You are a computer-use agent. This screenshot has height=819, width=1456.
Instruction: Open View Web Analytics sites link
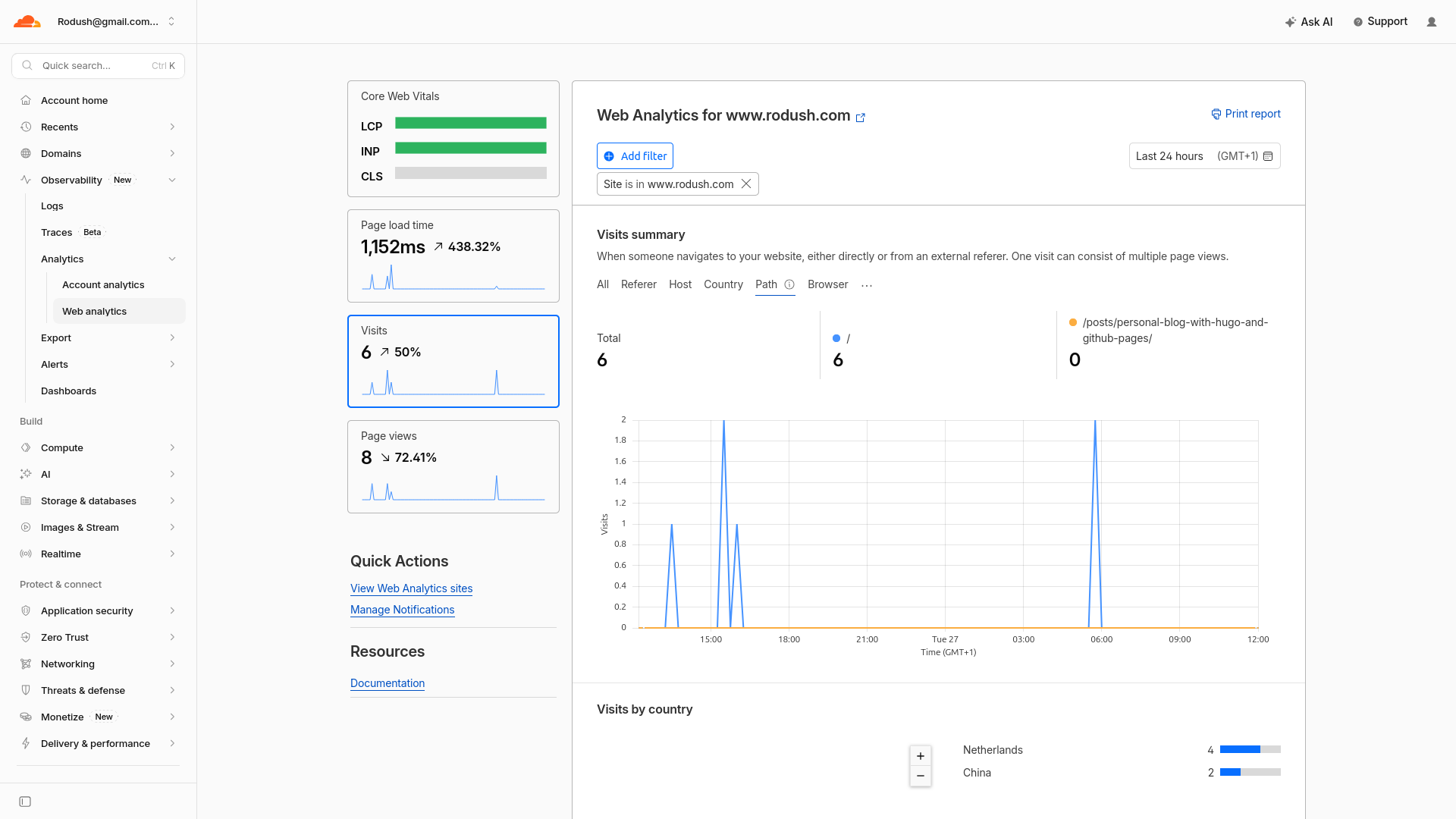pyautogui.click(x=411, y=588)
